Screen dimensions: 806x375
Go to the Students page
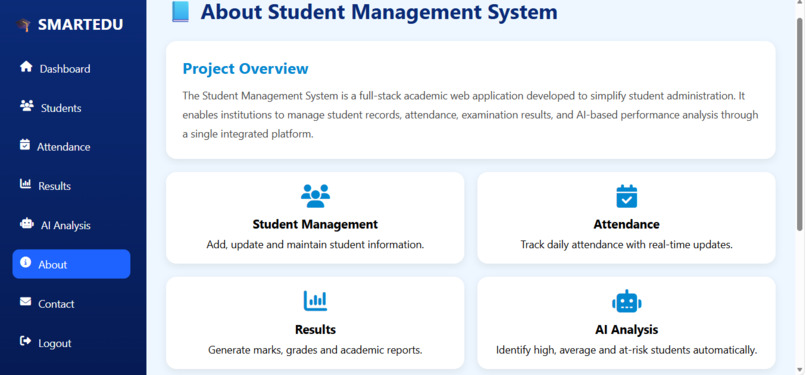pos(71,108)
